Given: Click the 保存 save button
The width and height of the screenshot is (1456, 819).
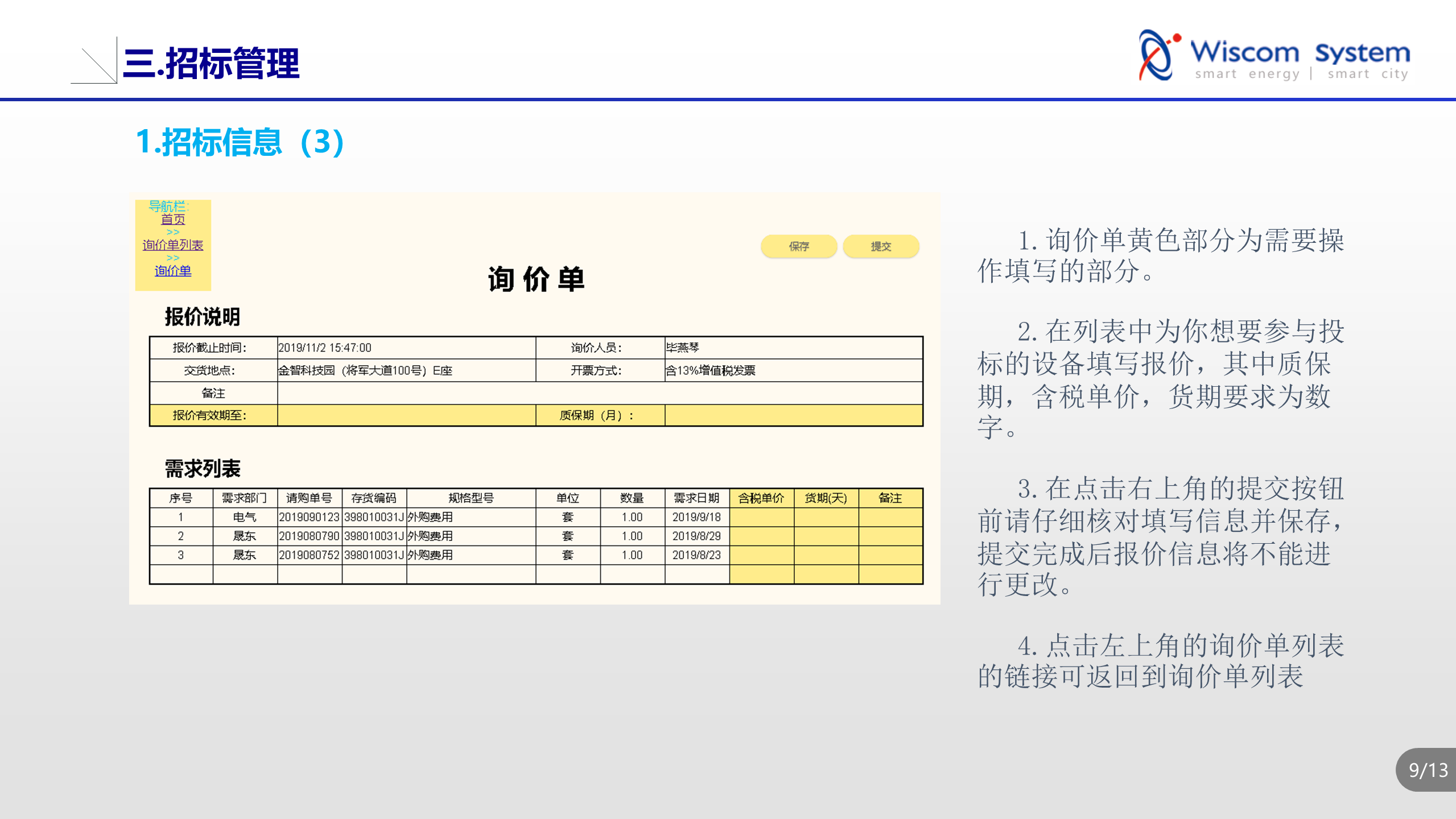Looking at the screenshot, I should point(798,246).
